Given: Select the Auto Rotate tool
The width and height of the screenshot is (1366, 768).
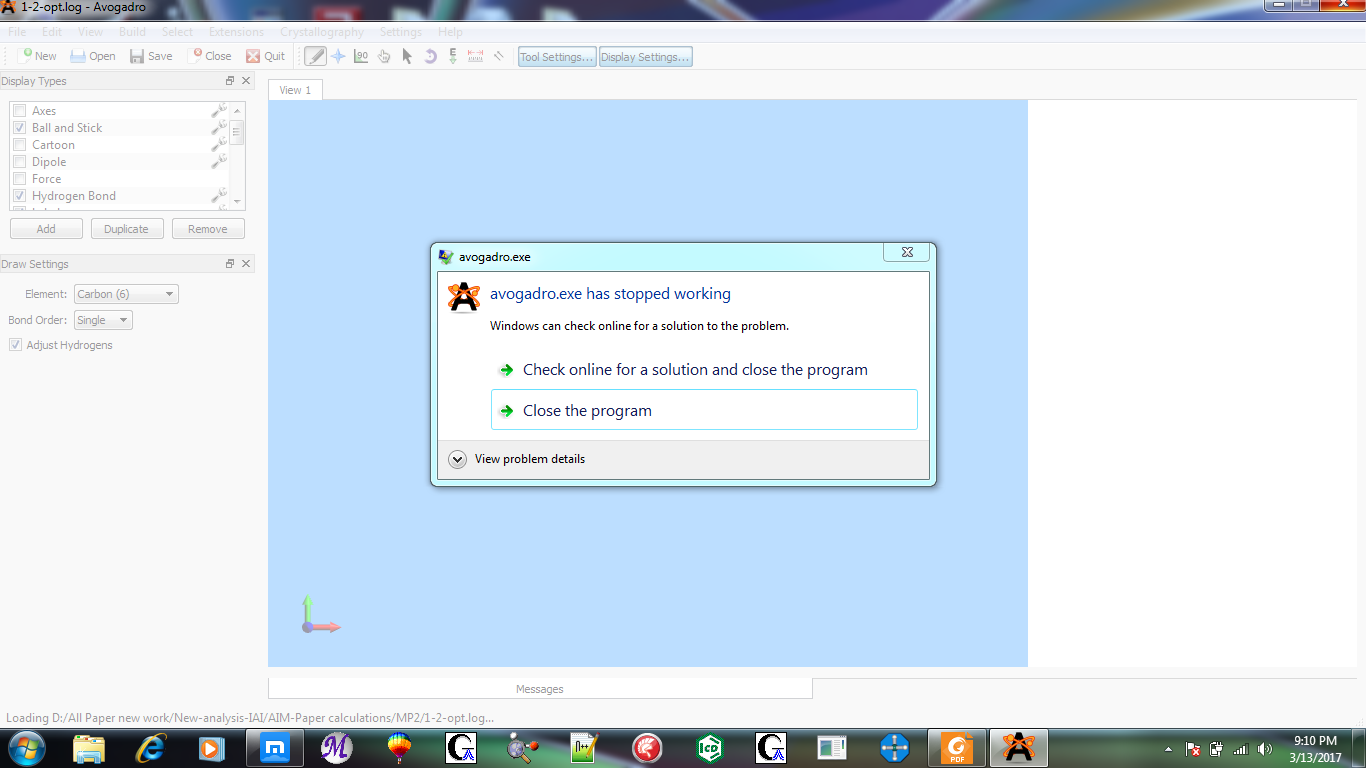Looking at the screenshot, I should pyautogui.click(x=430, y=56).
